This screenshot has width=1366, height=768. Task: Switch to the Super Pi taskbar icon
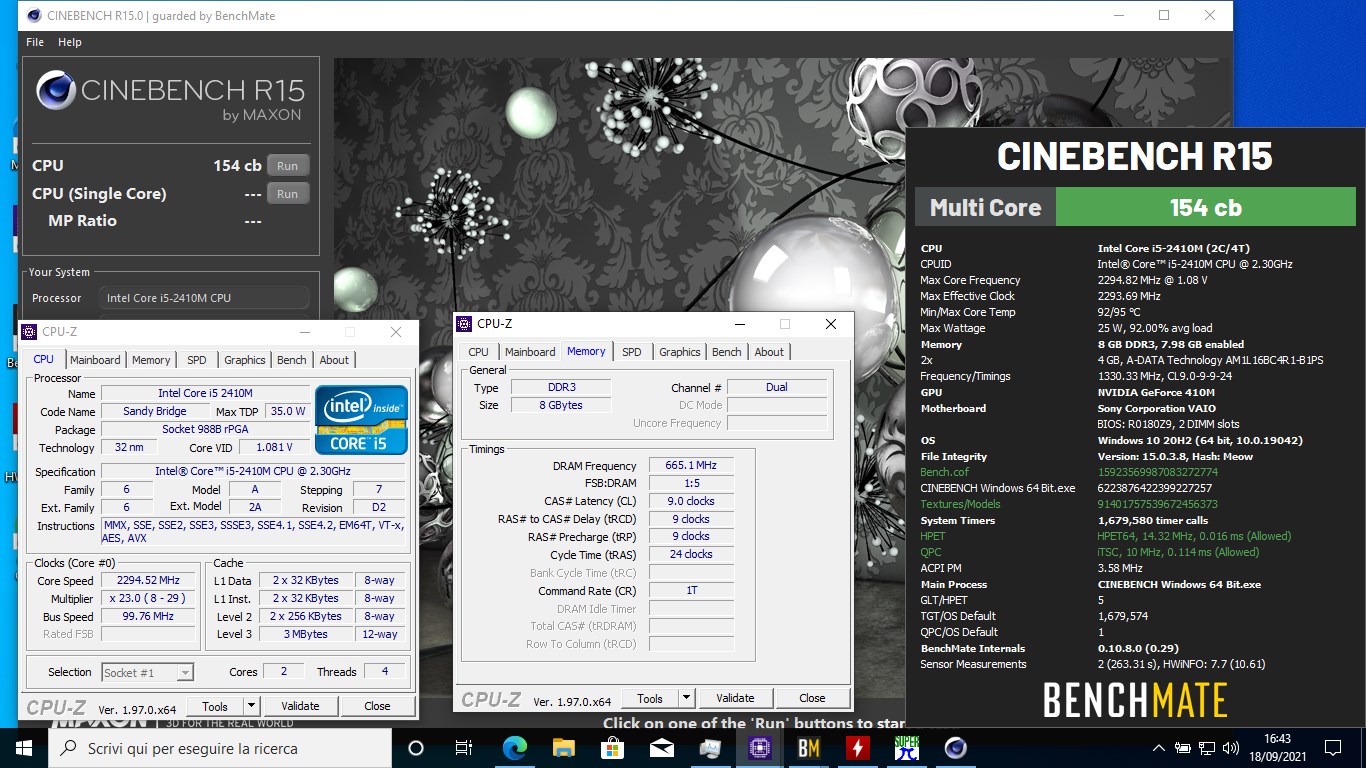(x=906, y=748)
